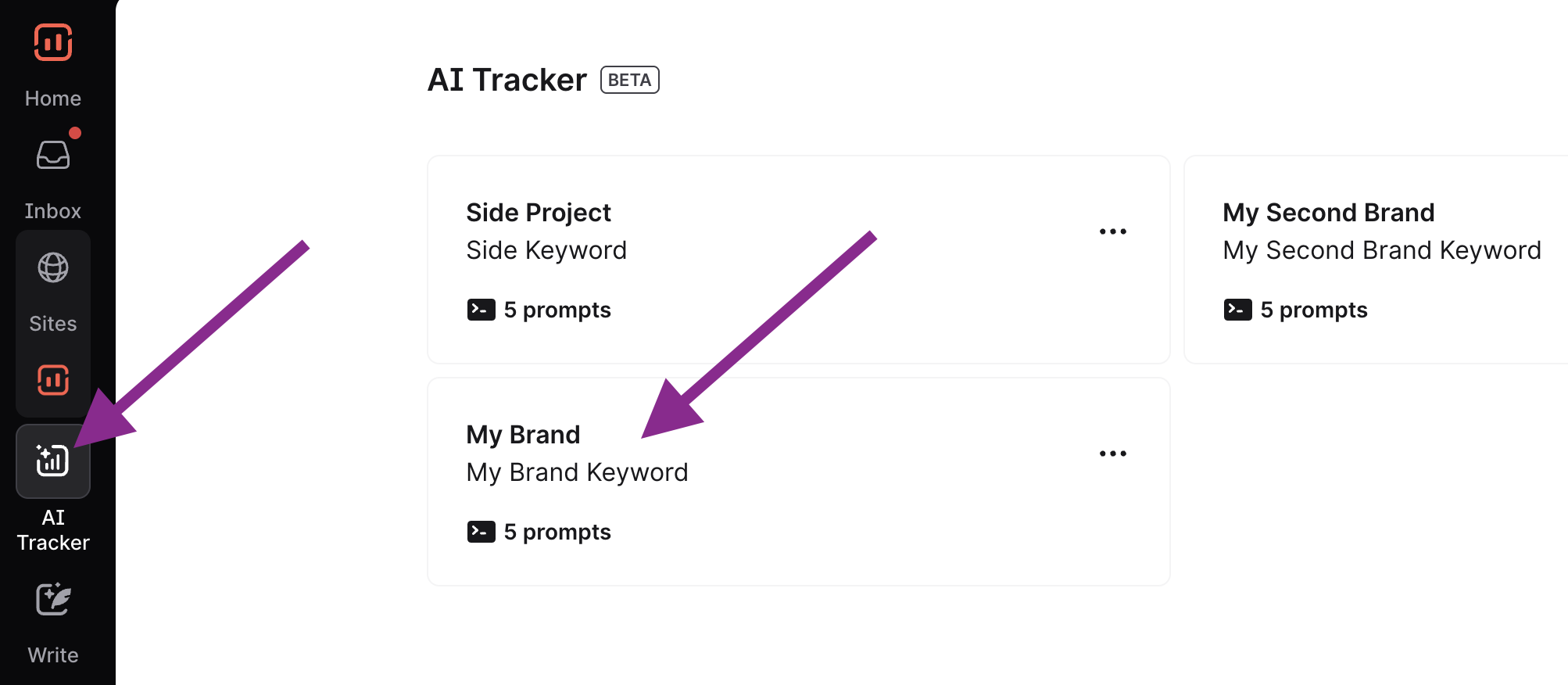Open the Side Project three-dot menu
The height and width of the screenshot is (685, 1568).
1112,231
